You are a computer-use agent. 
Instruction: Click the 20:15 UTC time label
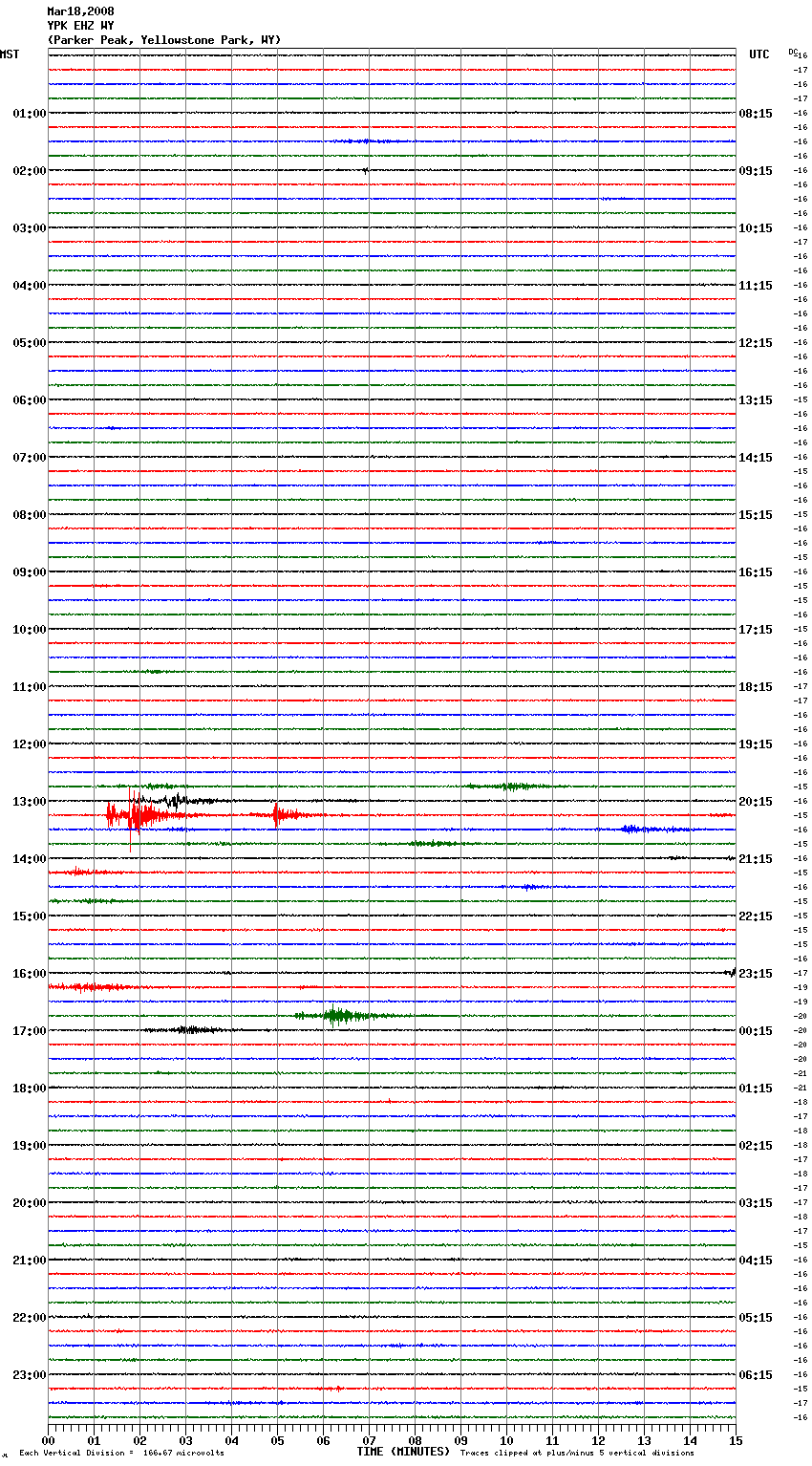tap(756, 802)
